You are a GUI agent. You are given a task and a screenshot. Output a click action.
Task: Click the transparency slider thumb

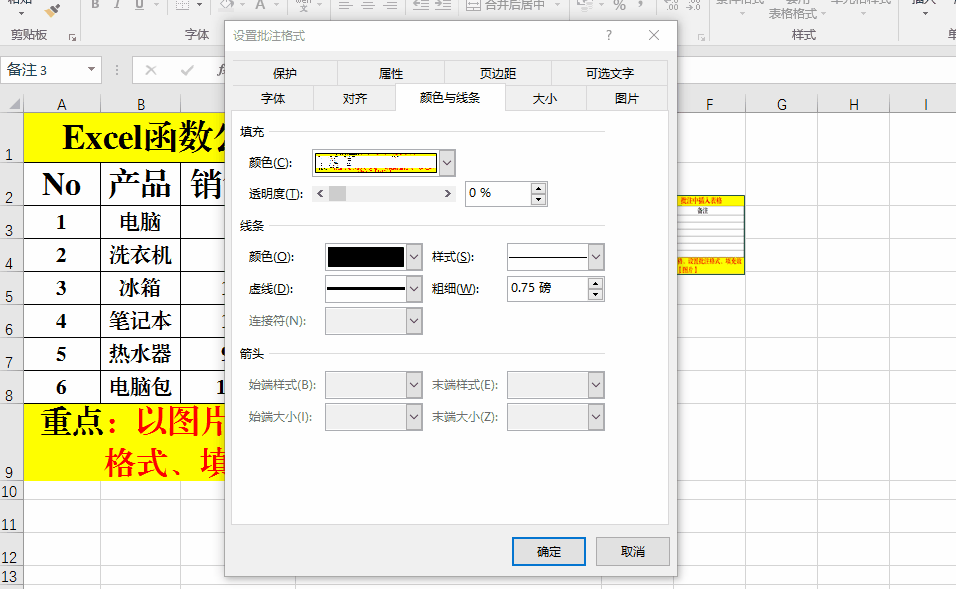coord(337,193)
